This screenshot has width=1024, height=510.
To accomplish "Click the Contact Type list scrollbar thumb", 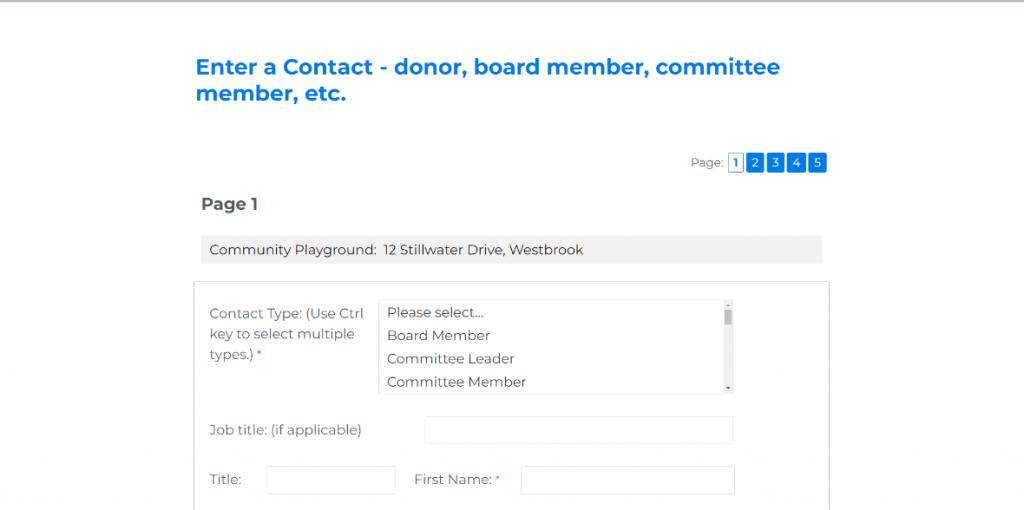I will [728, 317].
